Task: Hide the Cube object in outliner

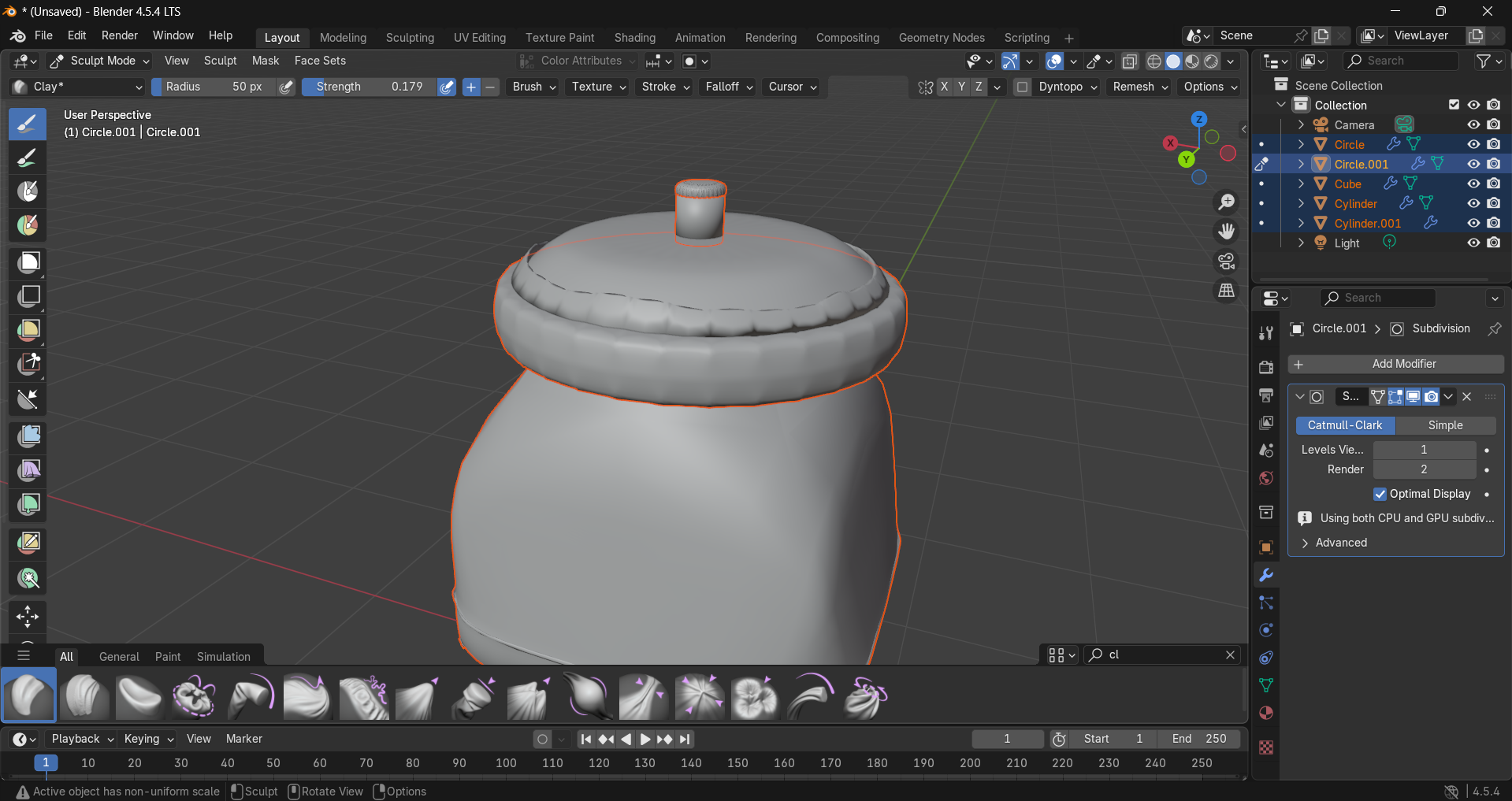Action: [x=1473, y=184]
